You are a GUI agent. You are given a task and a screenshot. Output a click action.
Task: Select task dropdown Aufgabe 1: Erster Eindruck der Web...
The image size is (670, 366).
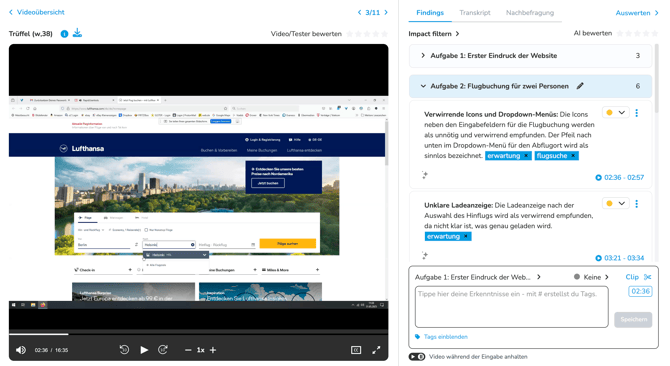pyautogui.click(x=478, y=277)
